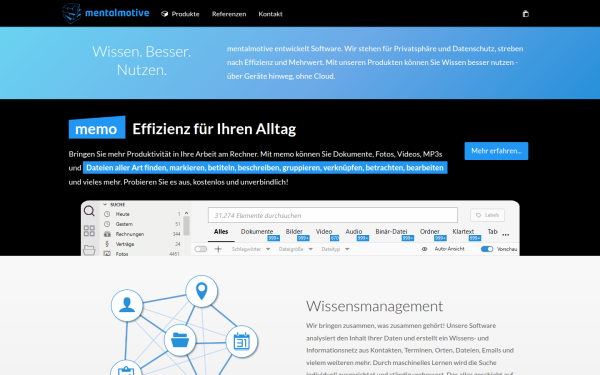Click the clock icon next to Gestern
This screenshot has height=375, width=600.
point(107,224)
